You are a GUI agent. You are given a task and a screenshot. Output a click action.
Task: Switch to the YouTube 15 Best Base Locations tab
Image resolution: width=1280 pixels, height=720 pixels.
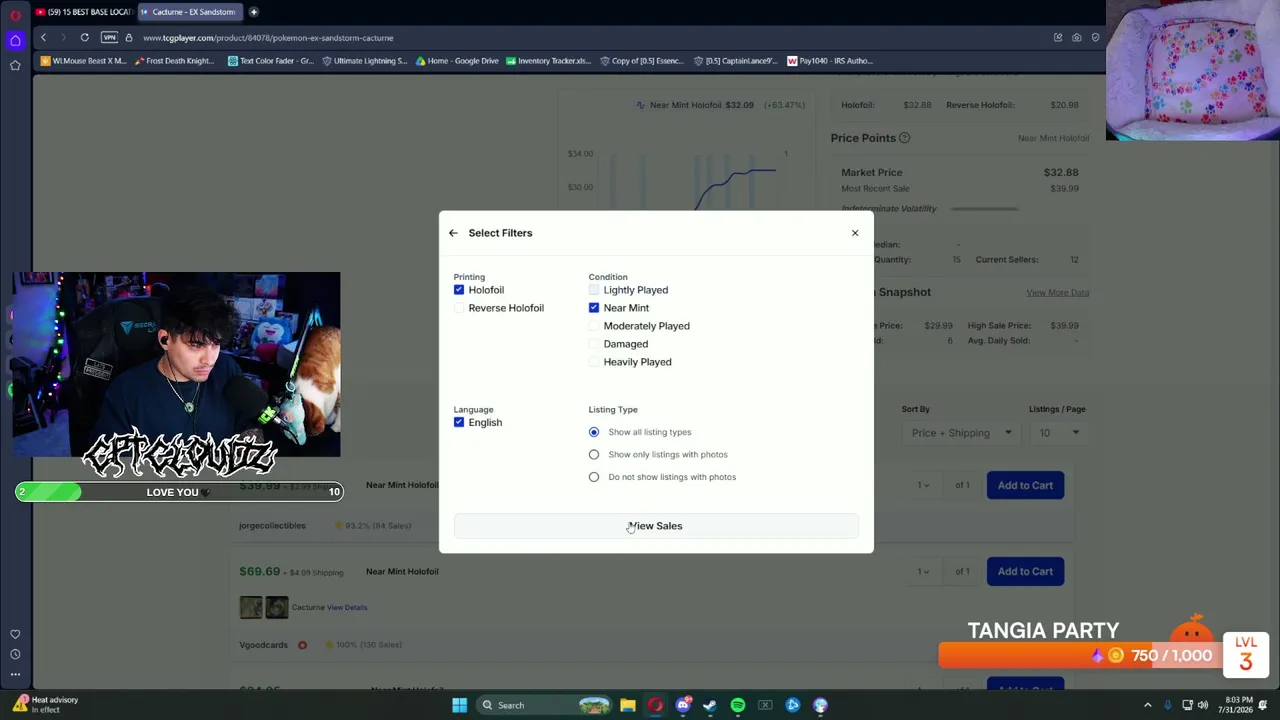[84, 12]
